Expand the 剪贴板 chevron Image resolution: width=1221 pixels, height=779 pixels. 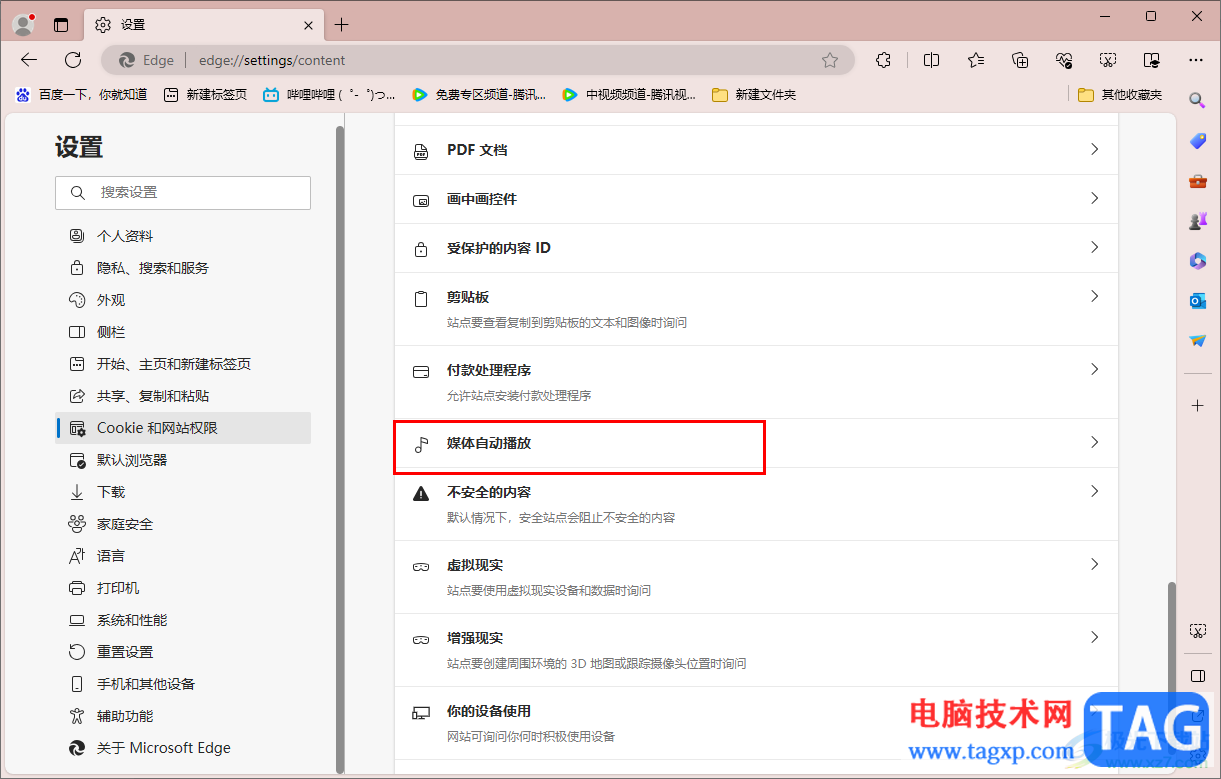1094,296
